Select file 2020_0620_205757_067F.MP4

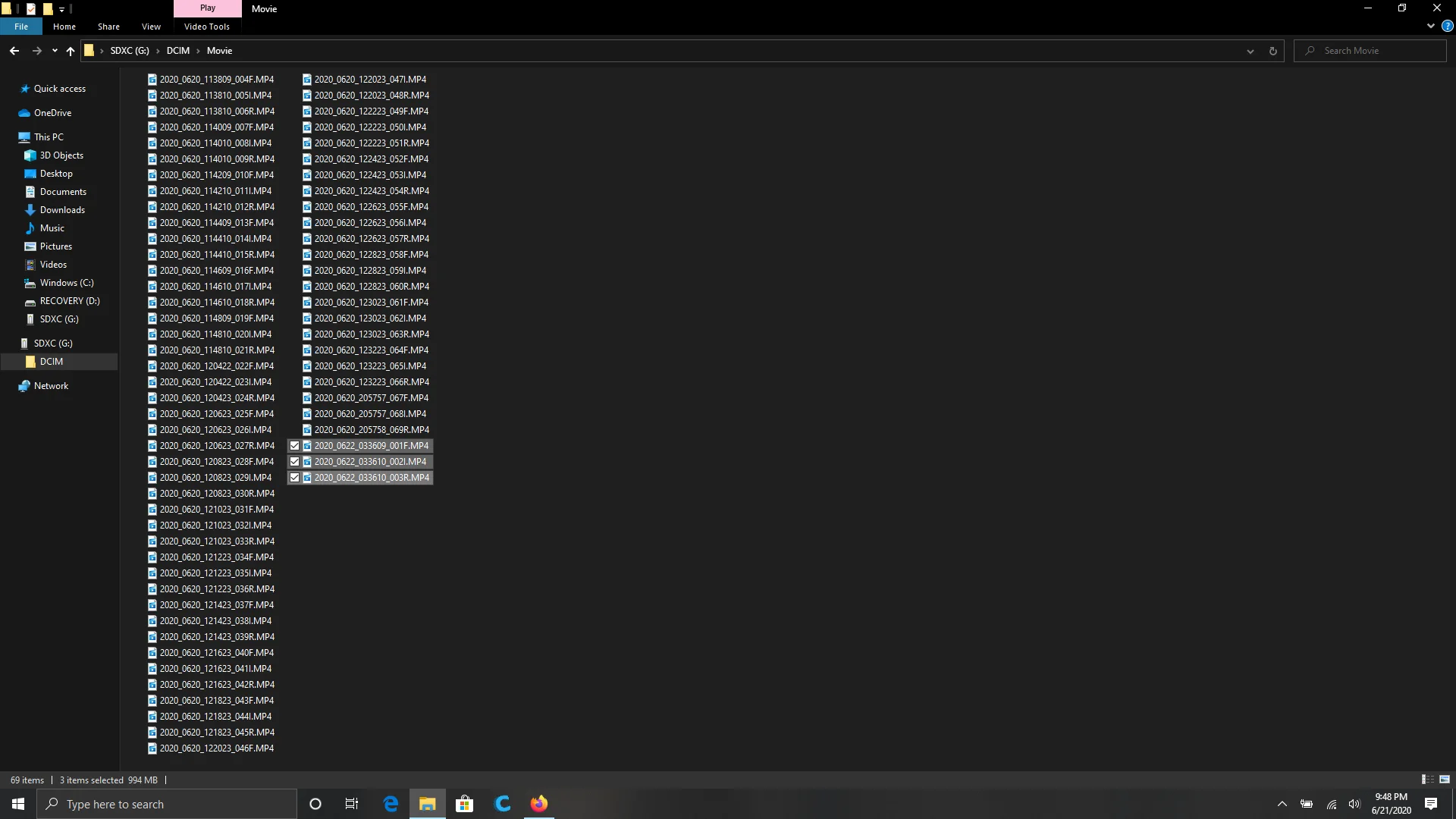pos(372,398)
